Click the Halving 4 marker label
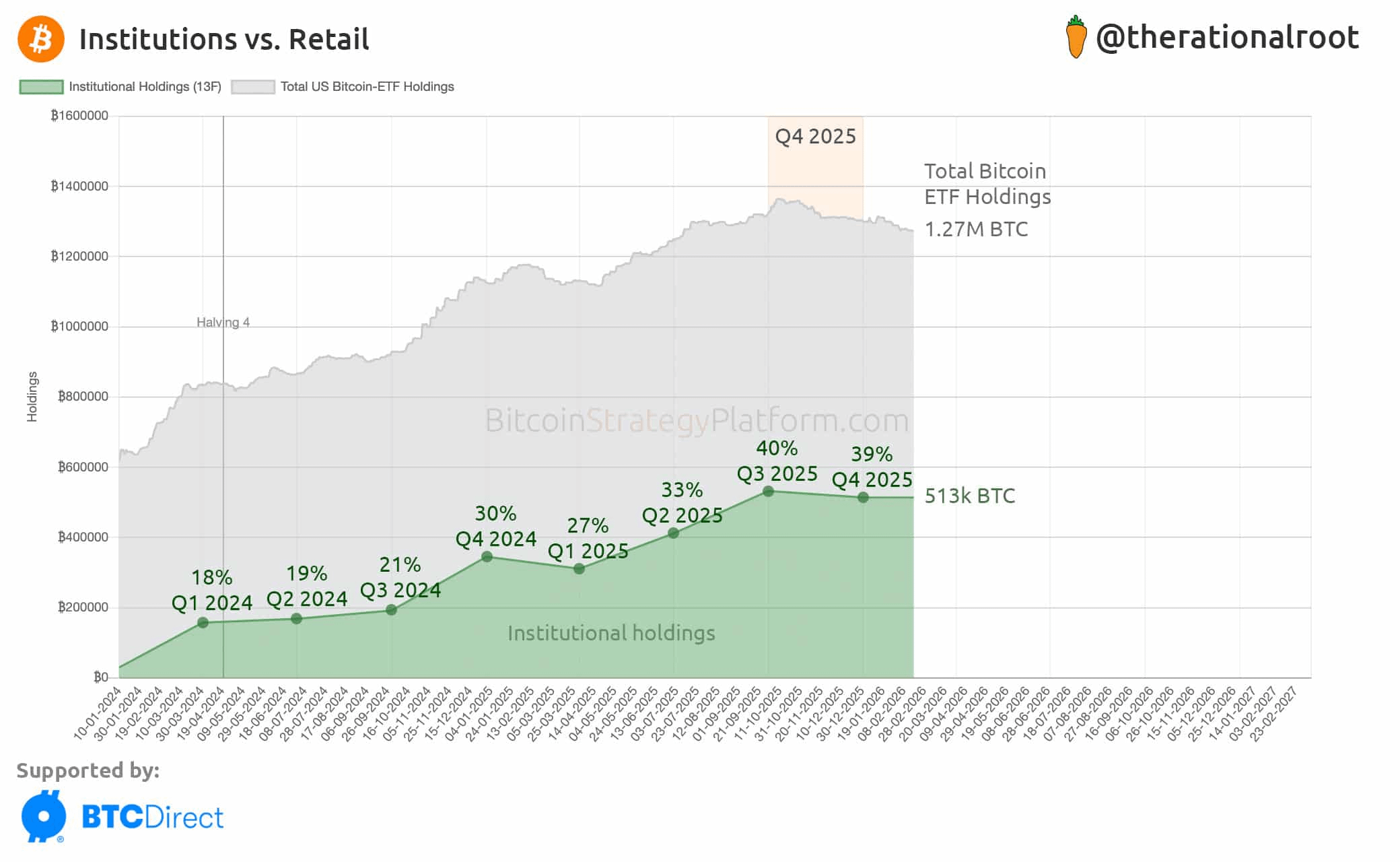Viewport: 1400px width, 862px height. tap(223, 323)
